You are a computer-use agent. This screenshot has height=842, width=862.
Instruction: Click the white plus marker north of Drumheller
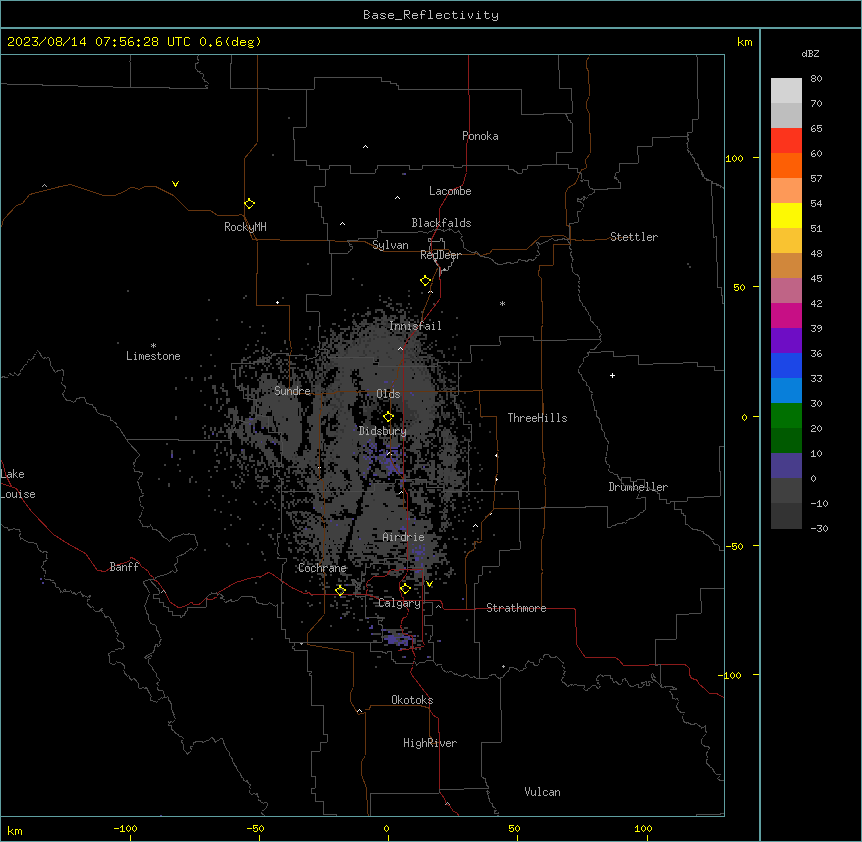coord(612,375)
